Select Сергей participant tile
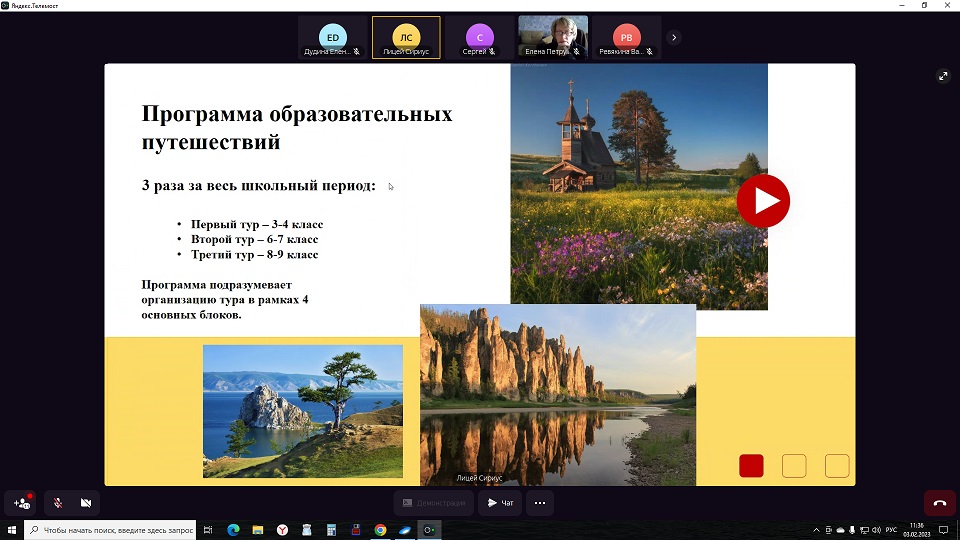The image size is (960, 540). click(x=479, y=38)
